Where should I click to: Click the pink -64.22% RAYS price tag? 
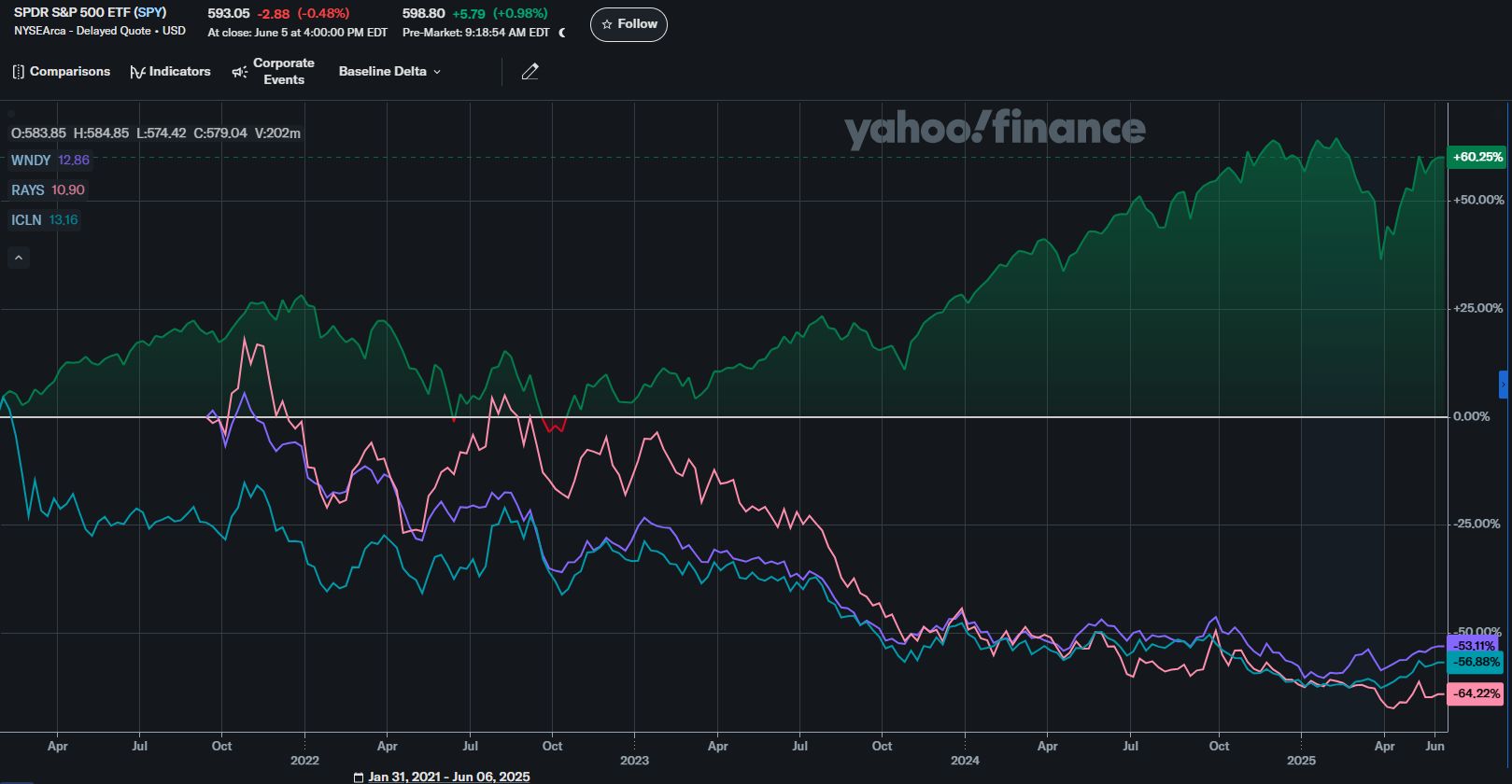pyautogui.click(x=1475, y=693)
